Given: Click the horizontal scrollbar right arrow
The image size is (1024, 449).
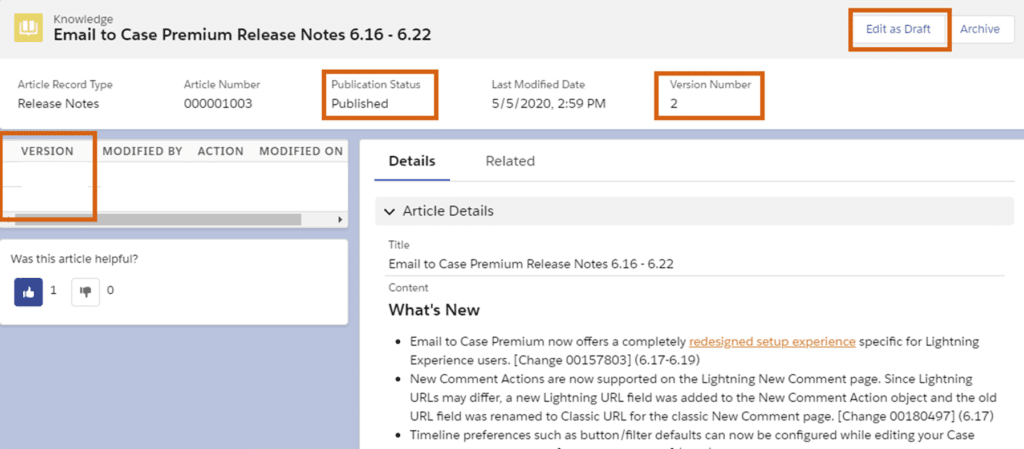Looking at the screenshot, I should (x=339, y=219).
